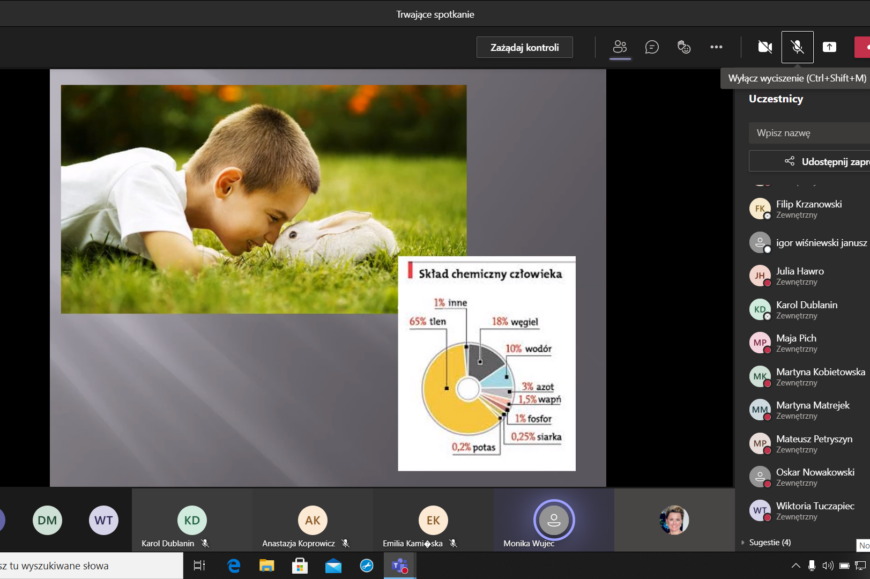Click the KD avatar in Karol Dublanin's tile
The width and height of the screenshot is (870, 579).
192,520
